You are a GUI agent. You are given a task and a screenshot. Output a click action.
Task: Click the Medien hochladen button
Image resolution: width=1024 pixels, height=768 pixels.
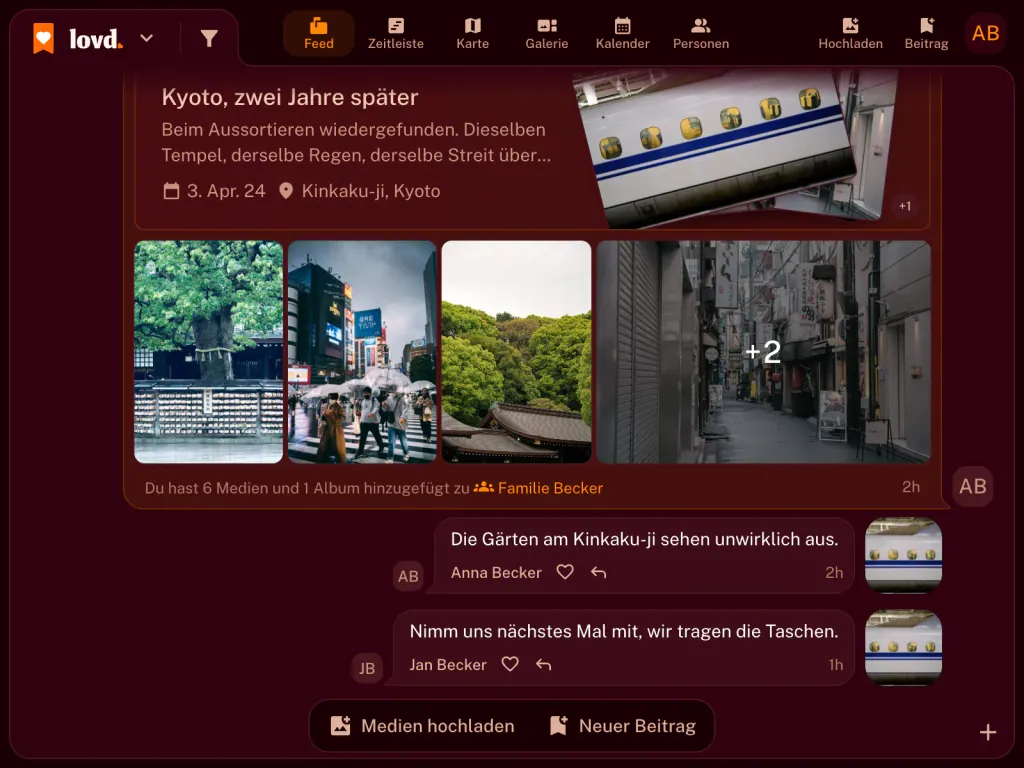pos(423,726)
